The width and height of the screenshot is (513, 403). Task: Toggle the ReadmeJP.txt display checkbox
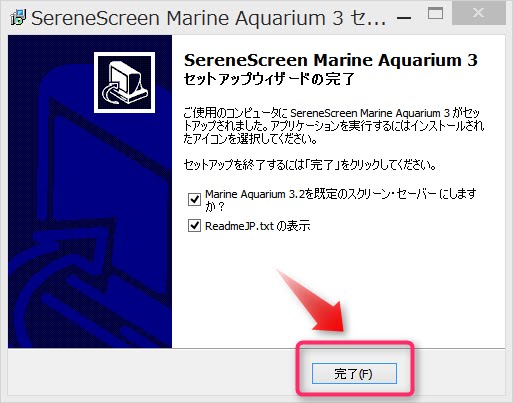point(194,226)
